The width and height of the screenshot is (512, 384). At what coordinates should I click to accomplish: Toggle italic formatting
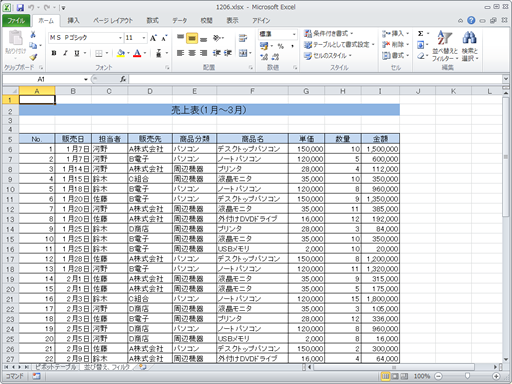point(65,53)
